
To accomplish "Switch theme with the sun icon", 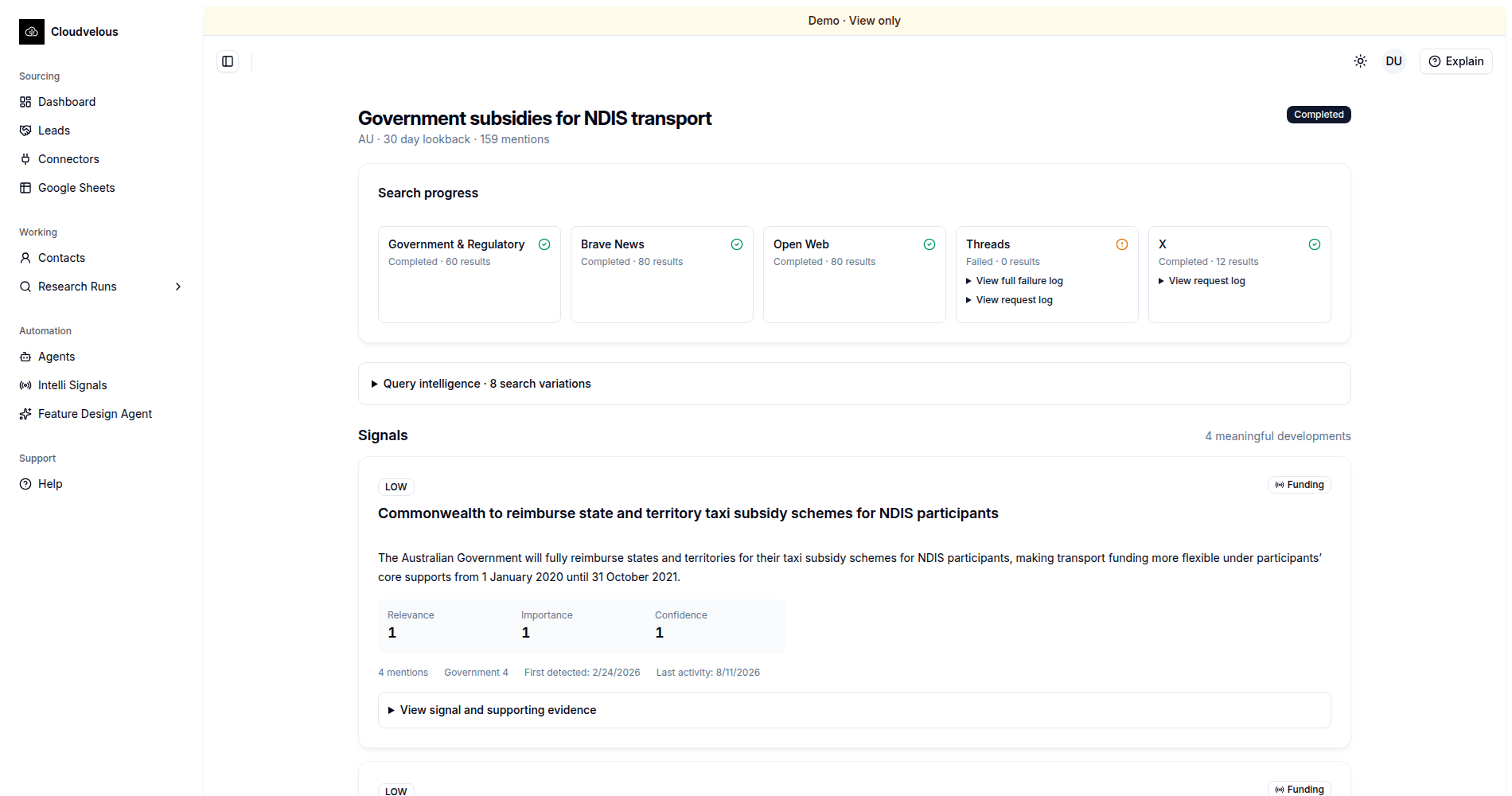I will click(1361, 61).
